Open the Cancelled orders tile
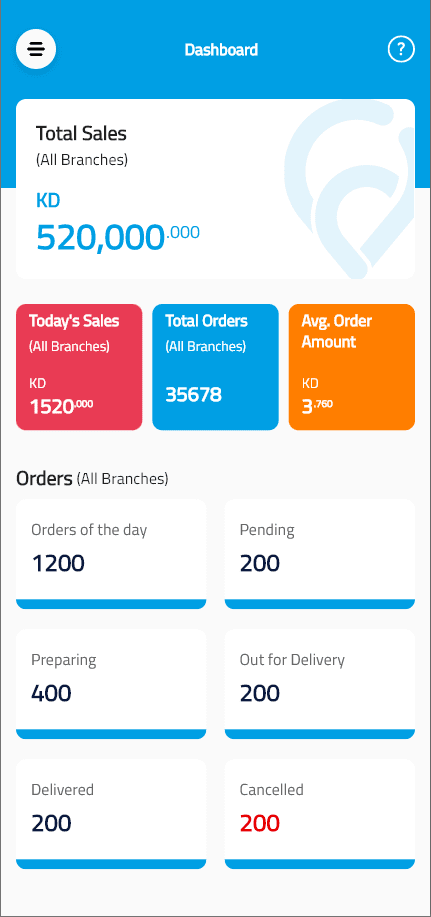 pos(320,814)
